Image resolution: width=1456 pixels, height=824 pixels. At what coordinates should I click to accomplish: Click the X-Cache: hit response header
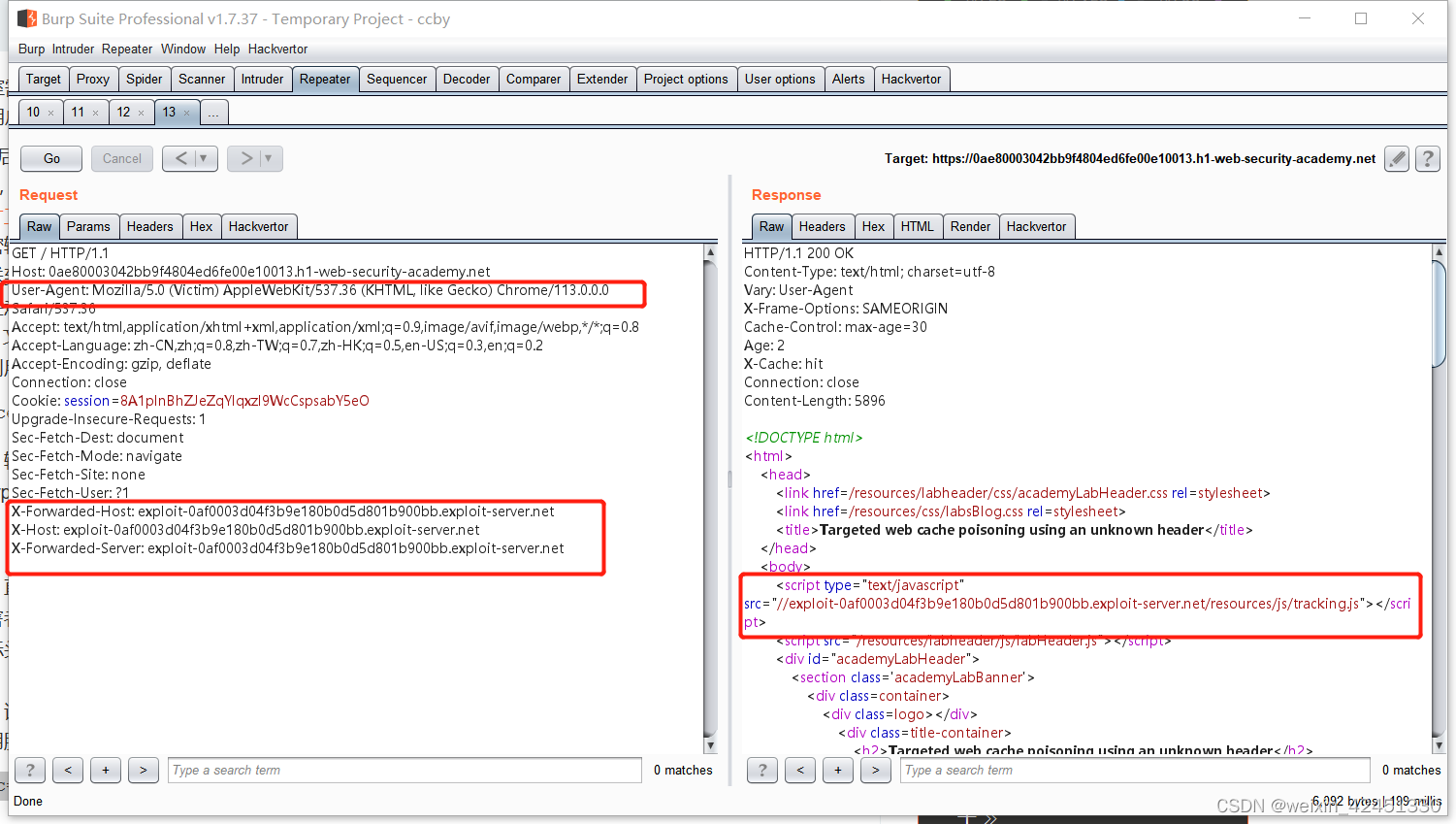(783, 364)
